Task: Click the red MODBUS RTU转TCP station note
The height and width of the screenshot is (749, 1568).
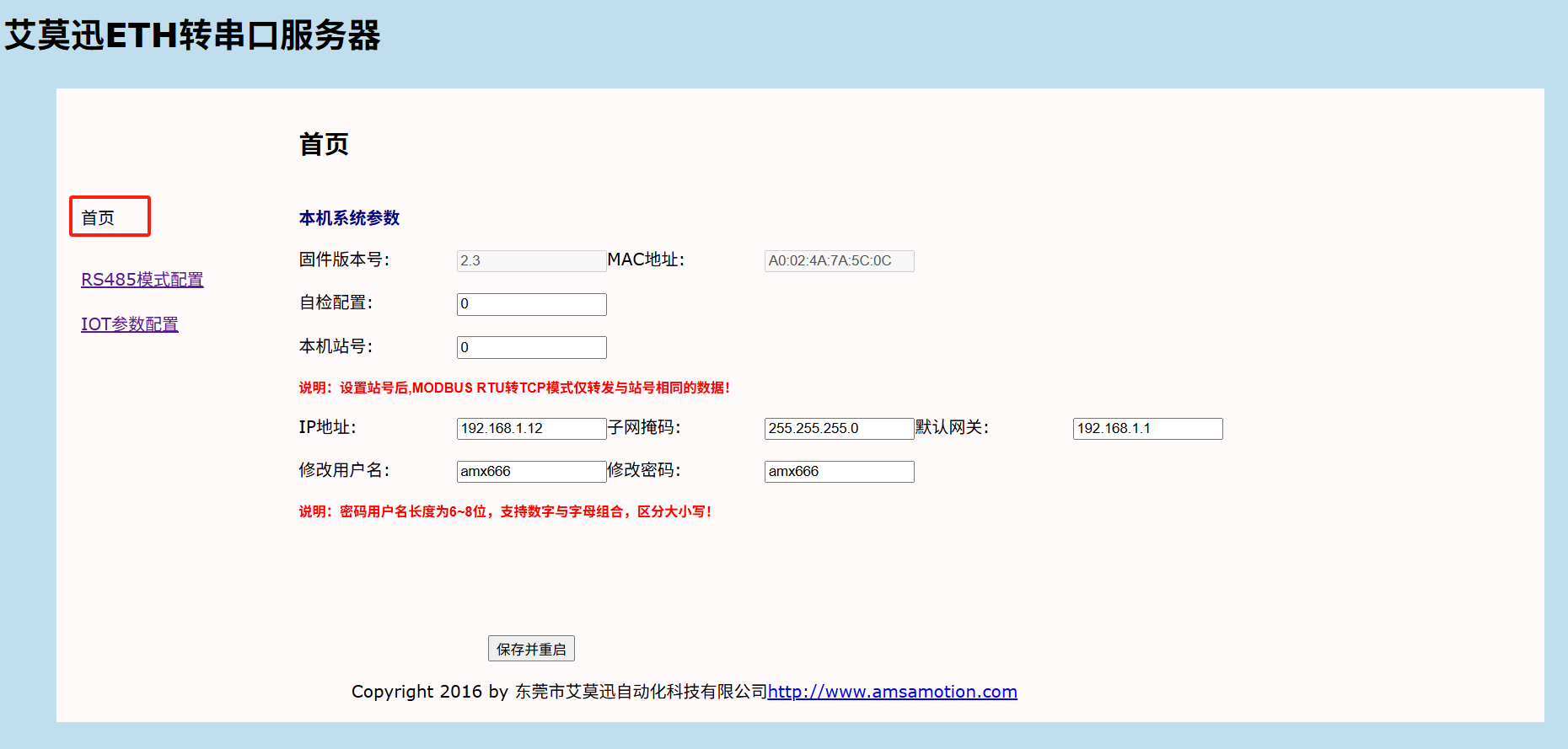Action: [514, 388]
